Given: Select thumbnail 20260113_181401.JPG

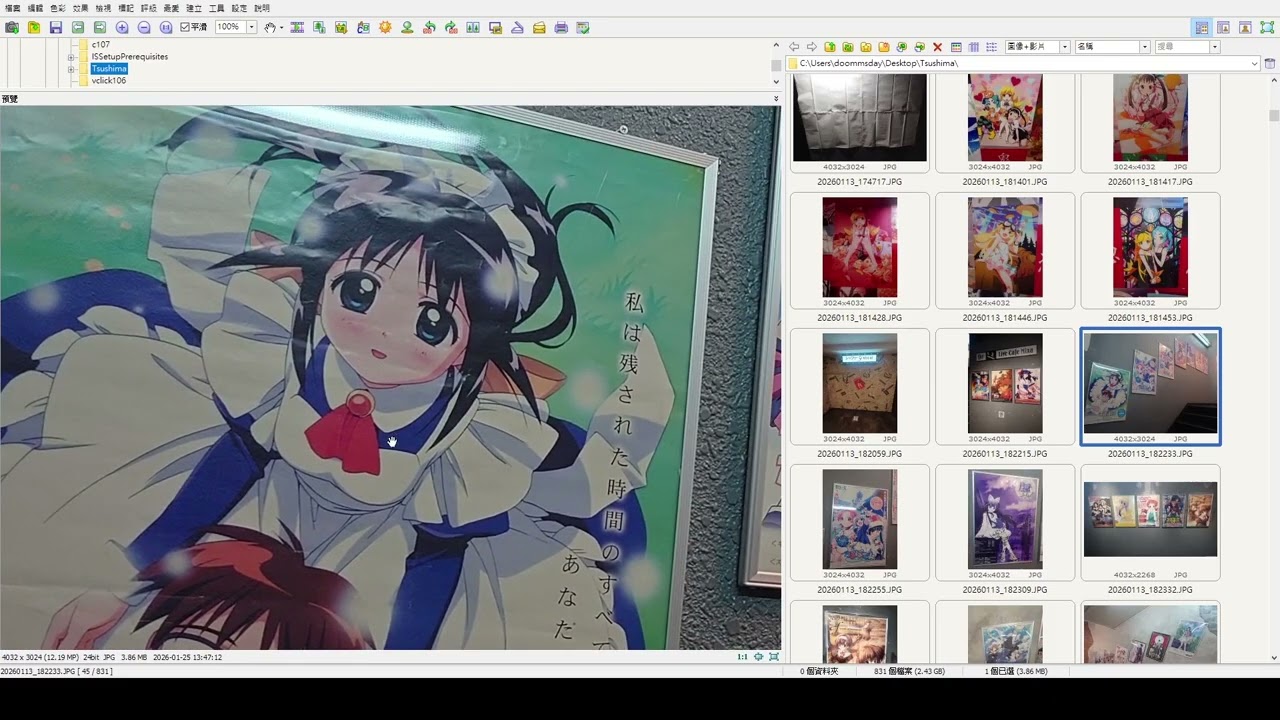Looking at the screenshot, I should (x=1005, y=130).
